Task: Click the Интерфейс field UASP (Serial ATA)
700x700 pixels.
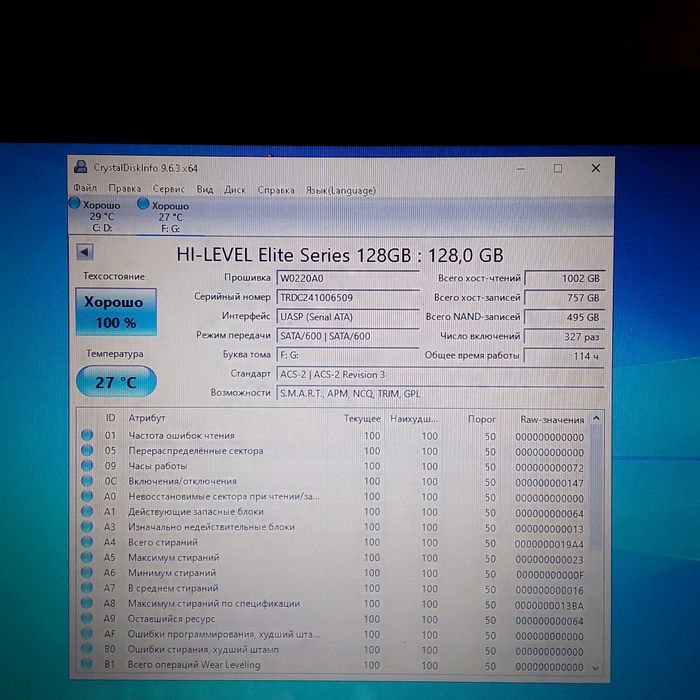Action: (x=348, y=317)
